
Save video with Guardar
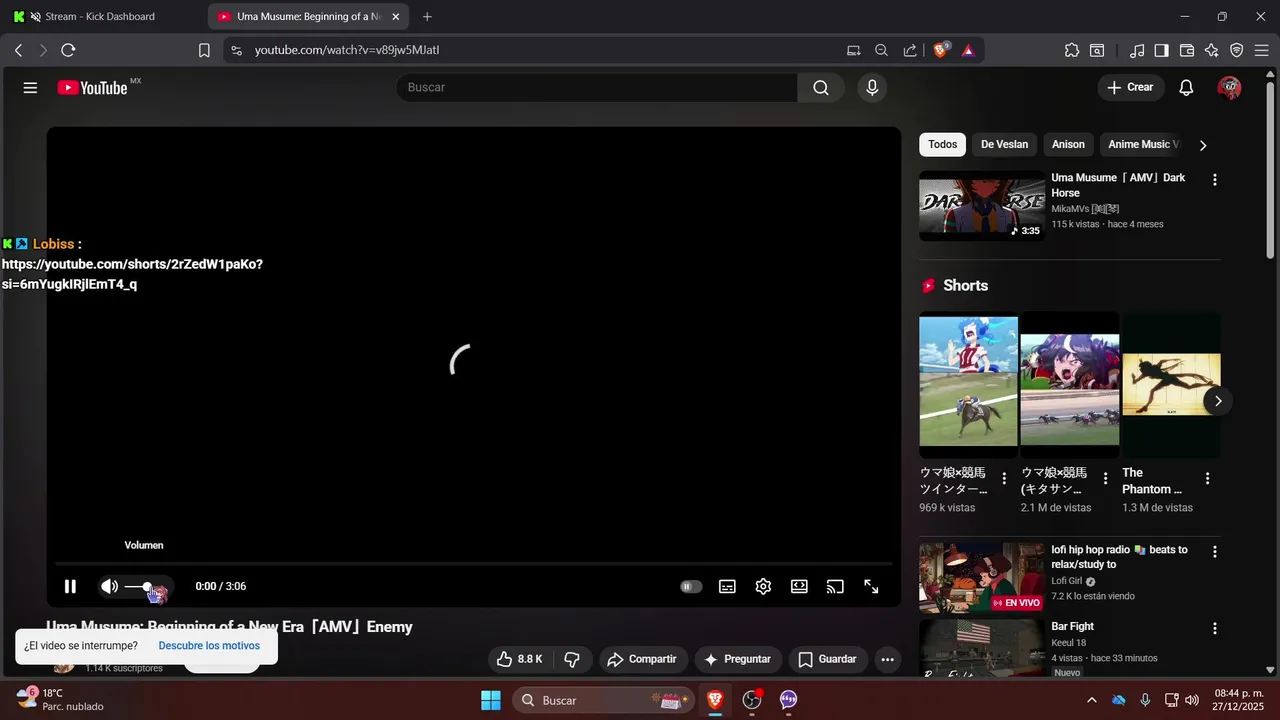pyautogui.click(x=828, y=659)
